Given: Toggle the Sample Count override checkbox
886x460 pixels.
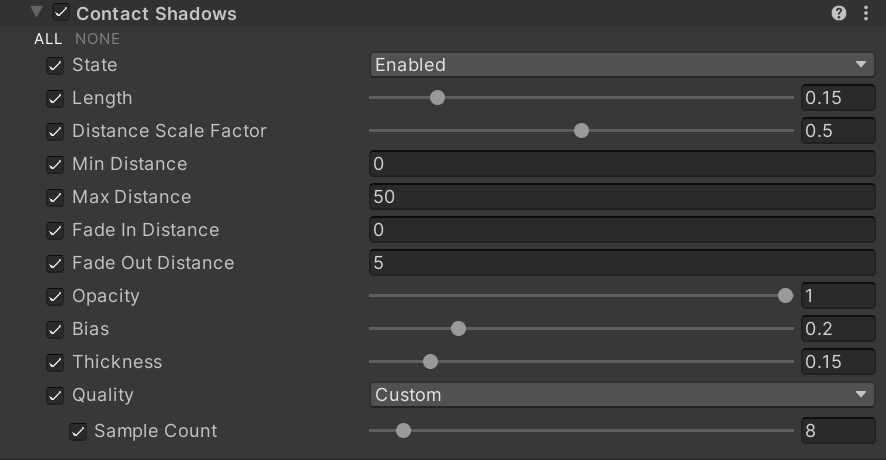Looking at the screenshot, I should pyautogui.click(x=78, y=432).
